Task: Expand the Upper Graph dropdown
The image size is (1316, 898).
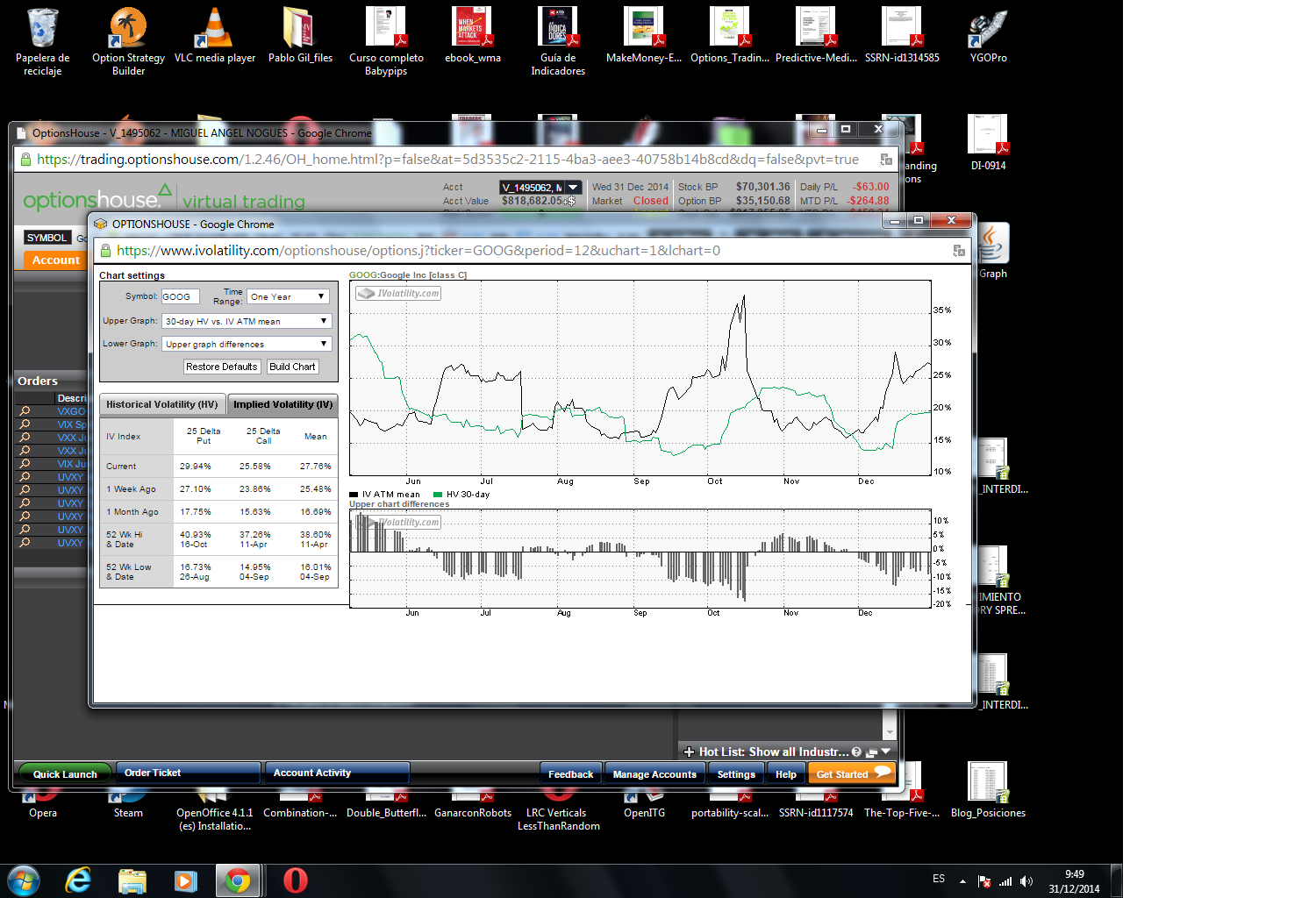Action: (247, 321)
